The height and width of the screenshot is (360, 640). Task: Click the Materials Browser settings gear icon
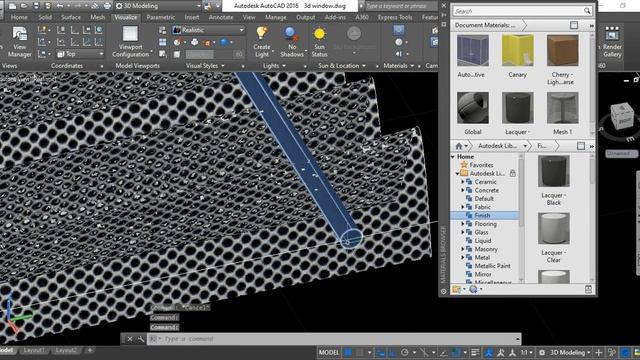444,291
